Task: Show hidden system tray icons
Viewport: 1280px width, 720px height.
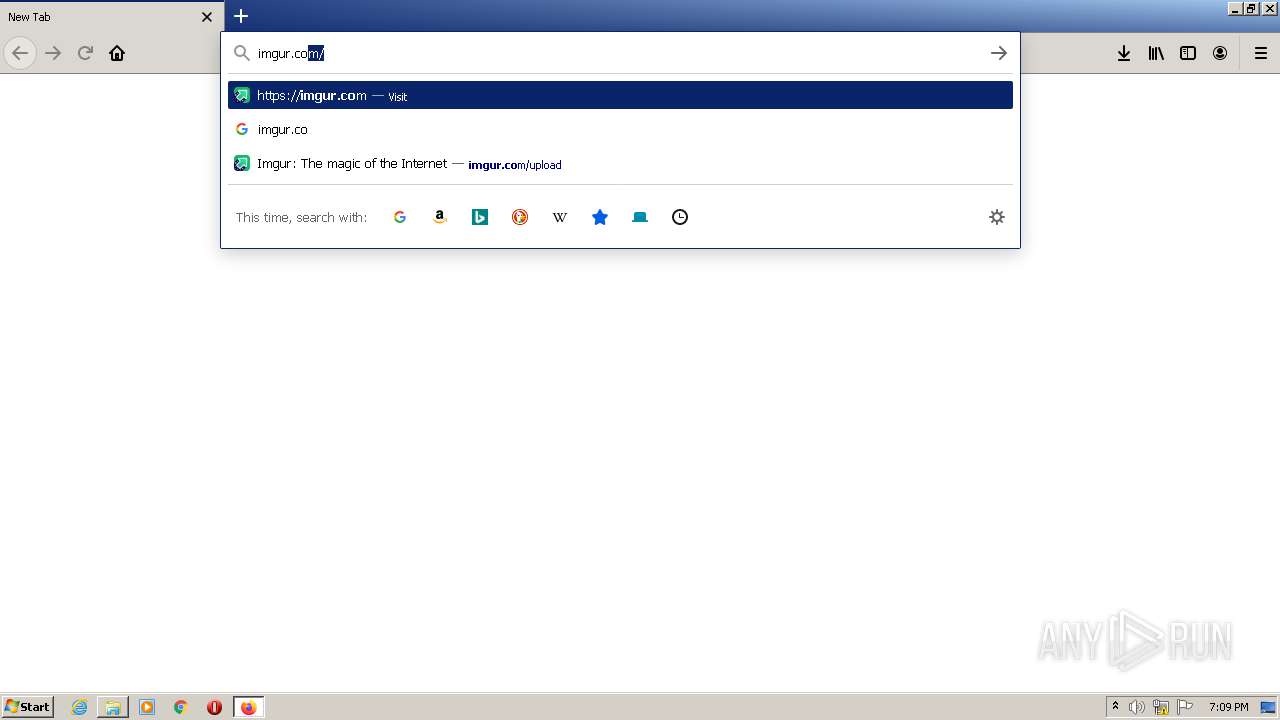Action: pos(1115,707)
